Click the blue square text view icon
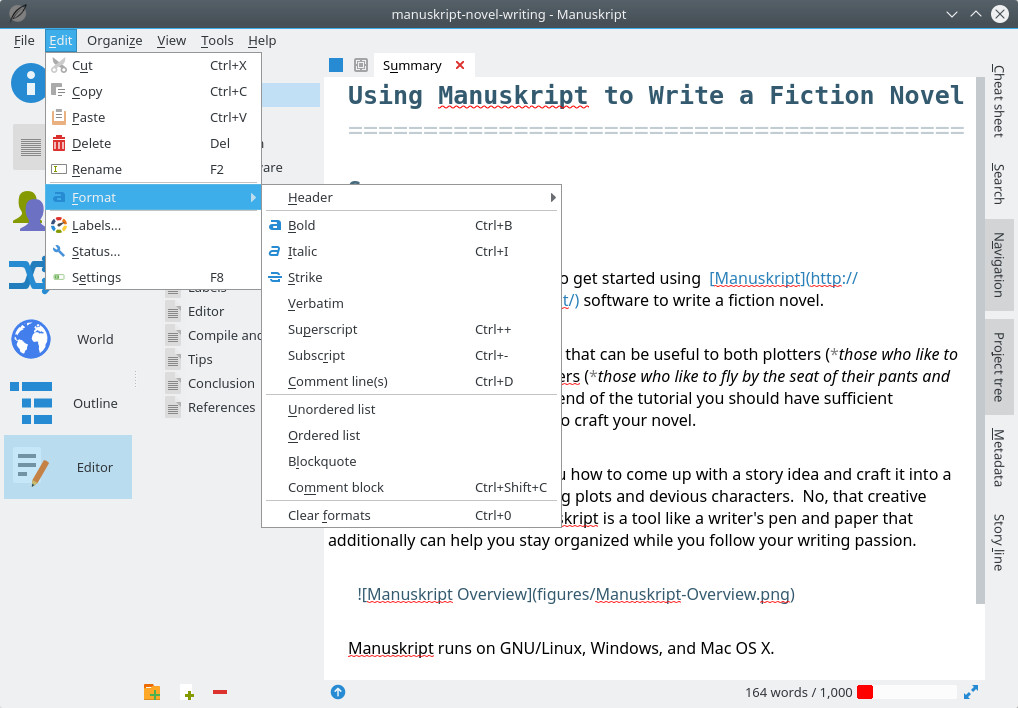 tap(336, 65)
